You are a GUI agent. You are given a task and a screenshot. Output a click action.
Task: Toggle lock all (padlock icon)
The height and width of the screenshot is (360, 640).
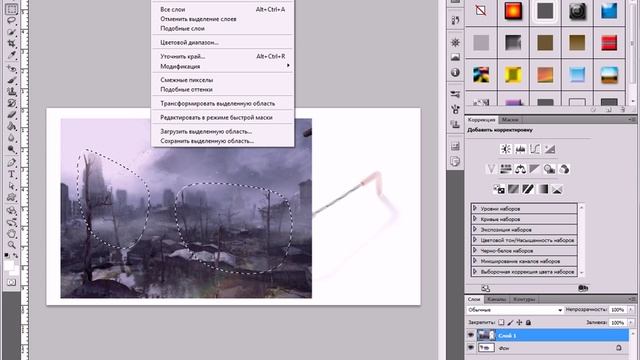pos(528,322)
